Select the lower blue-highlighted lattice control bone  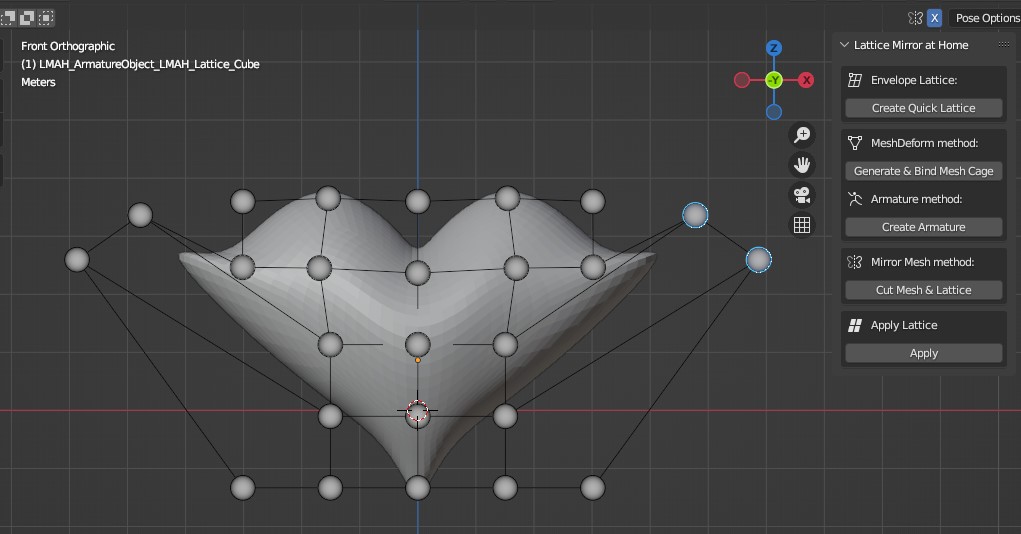pyautogui.click(x=759, y=260)
